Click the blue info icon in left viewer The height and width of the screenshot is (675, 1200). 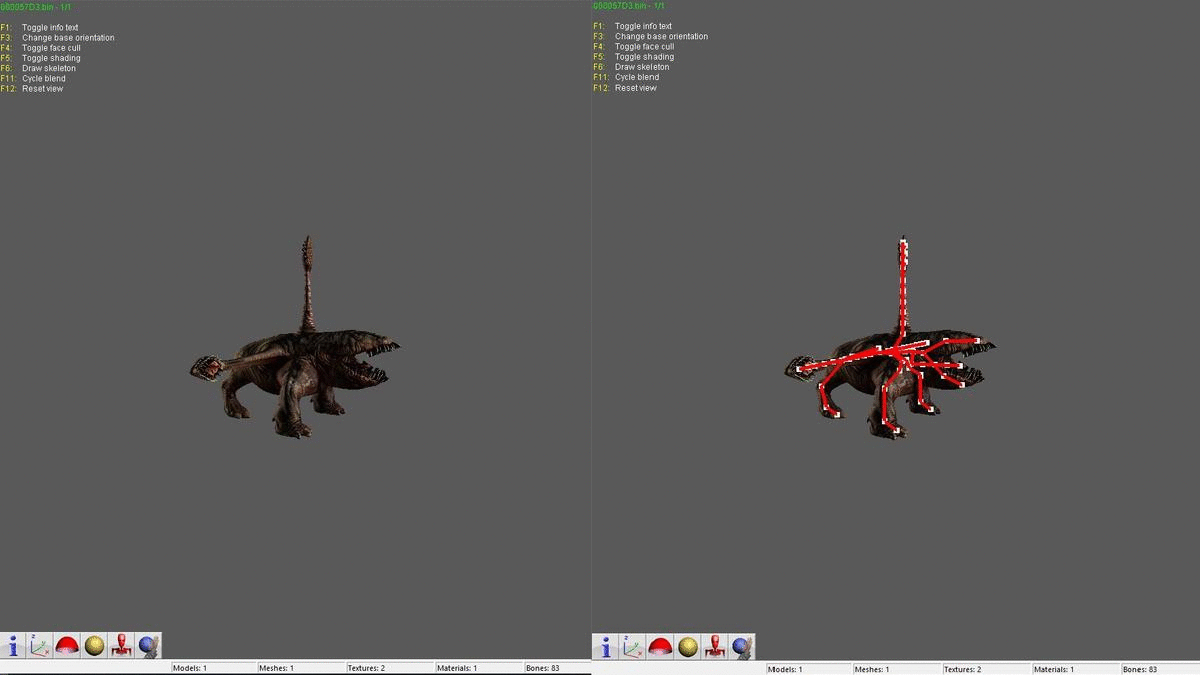click(x=14, y=646)
